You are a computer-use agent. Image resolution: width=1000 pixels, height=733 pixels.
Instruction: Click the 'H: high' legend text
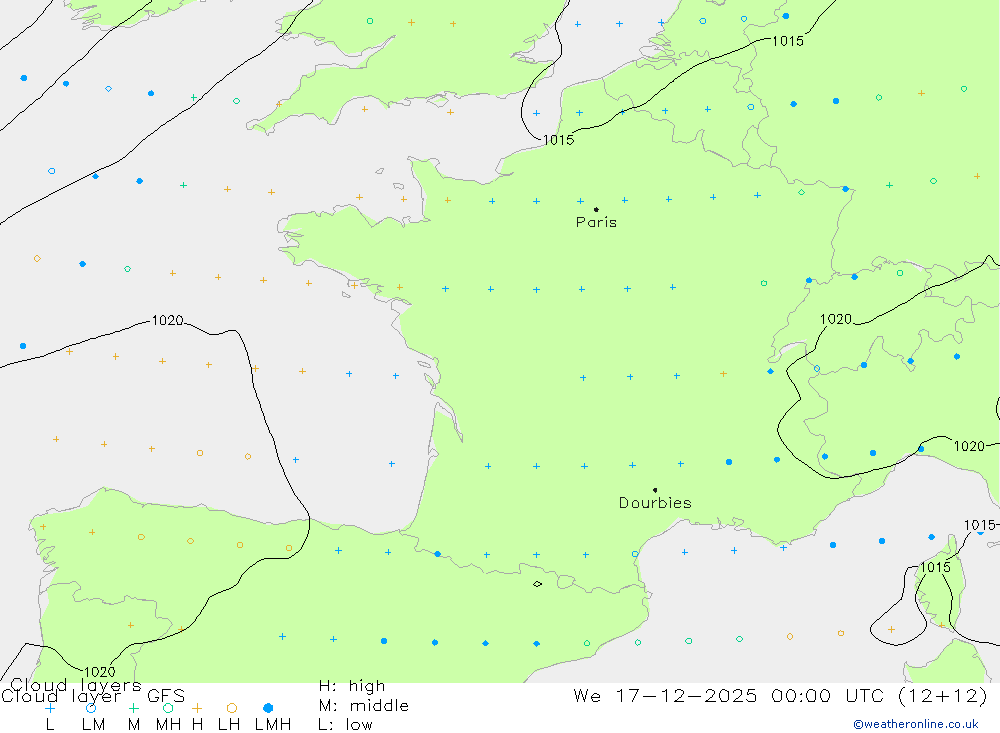click(352, 686)
